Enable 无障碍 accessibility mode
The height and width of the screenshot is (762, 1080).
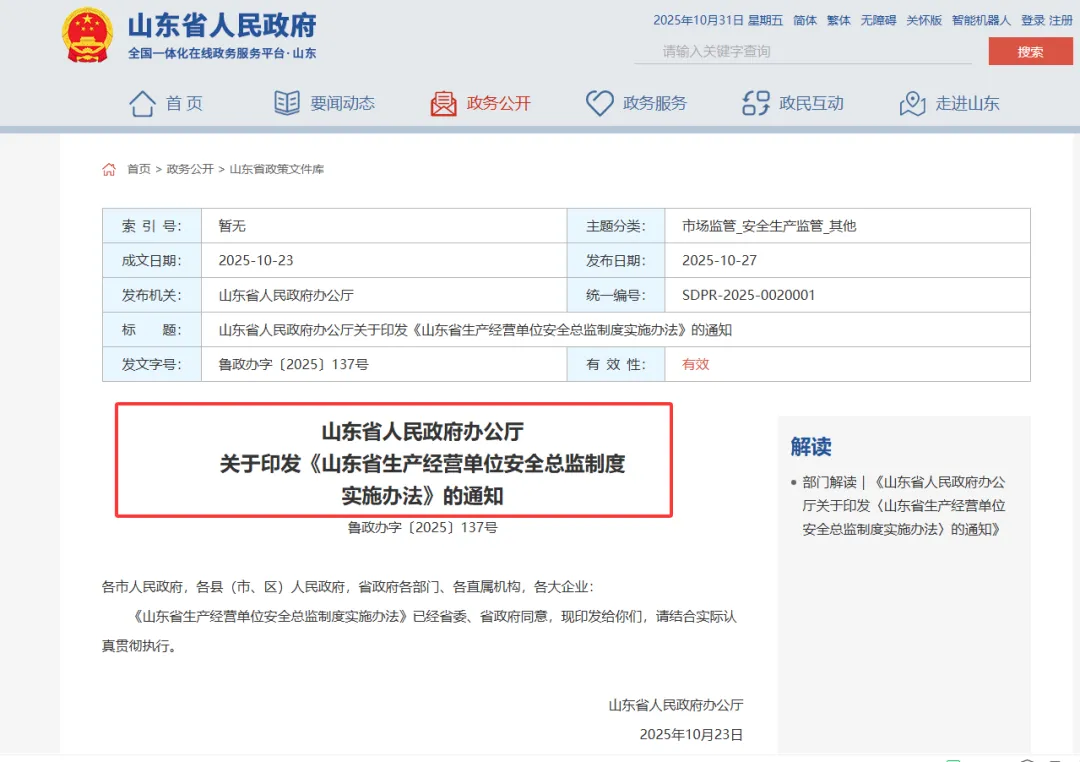point(878,19)
